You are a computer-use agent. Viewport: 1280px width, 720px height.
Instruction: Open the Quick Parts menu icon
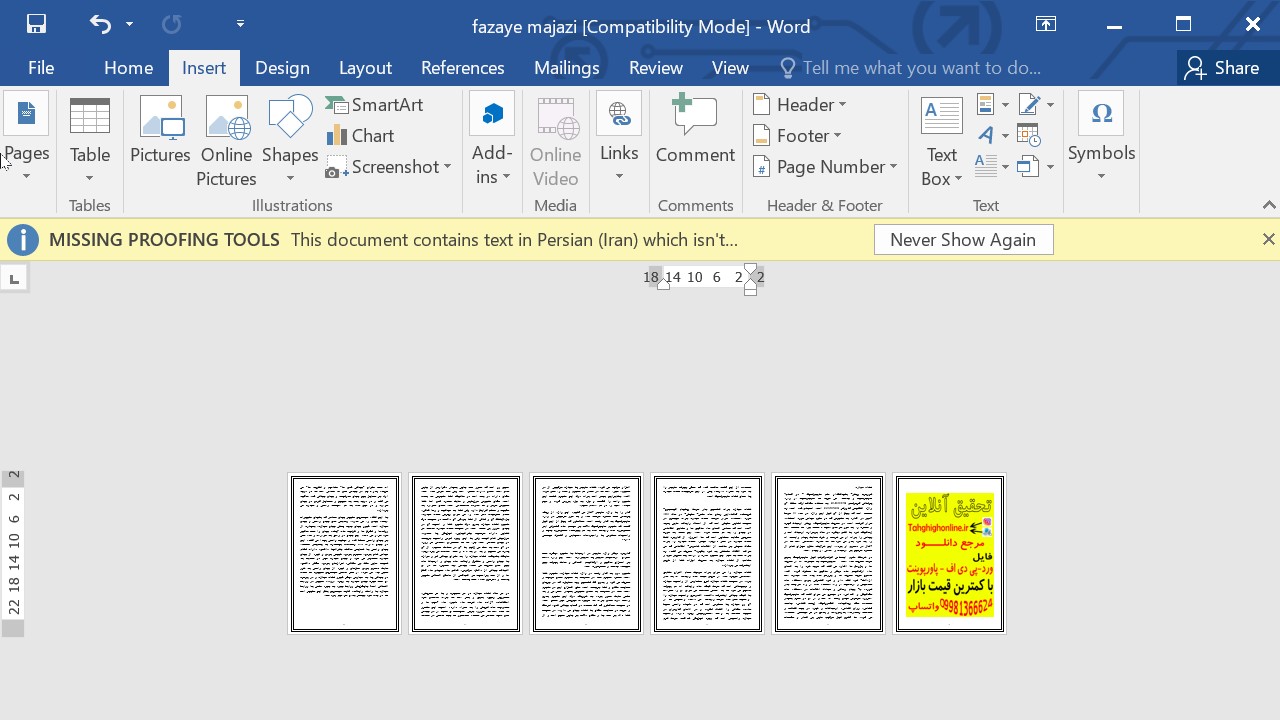992,105
